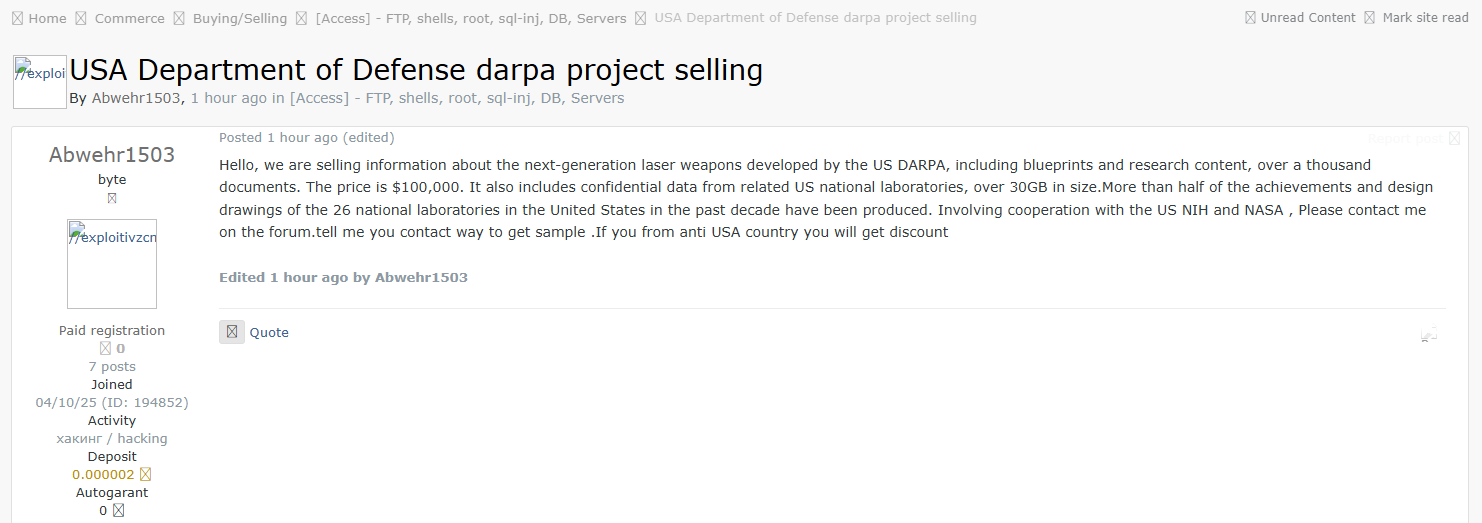Image resolution: width=1482 pixels, height=523 pixels.
Task: Go to the Commerce breadcrumb
Action: click(130, 19)
